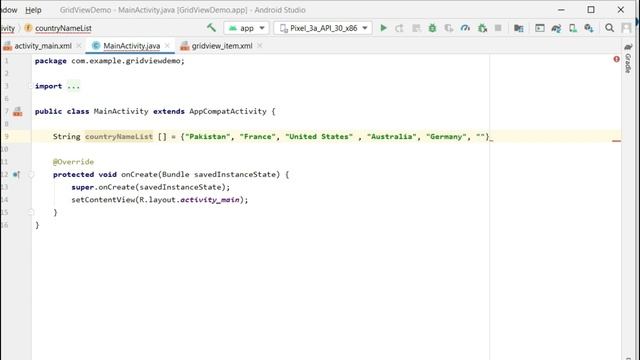Click the @Override annotation
Viewport: 640px width, 360px height.
[x=73, y=162]
